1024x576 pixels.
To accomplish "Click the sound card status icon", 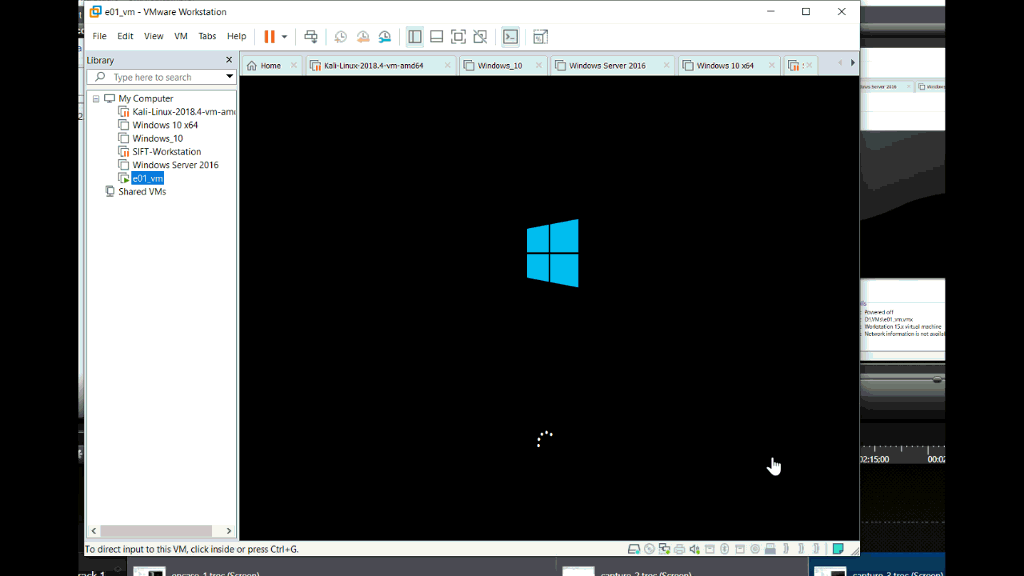I will coord(694,549).
